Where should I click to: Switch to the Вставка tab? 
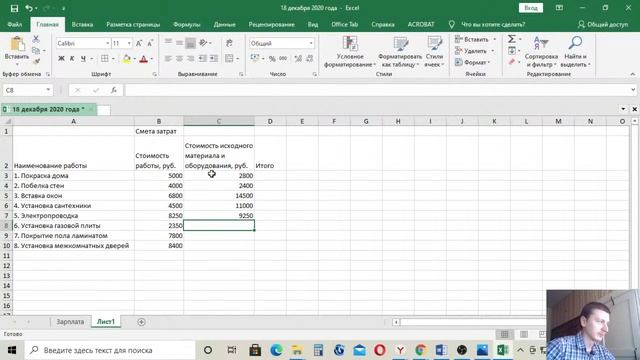(x=82, y=24)
